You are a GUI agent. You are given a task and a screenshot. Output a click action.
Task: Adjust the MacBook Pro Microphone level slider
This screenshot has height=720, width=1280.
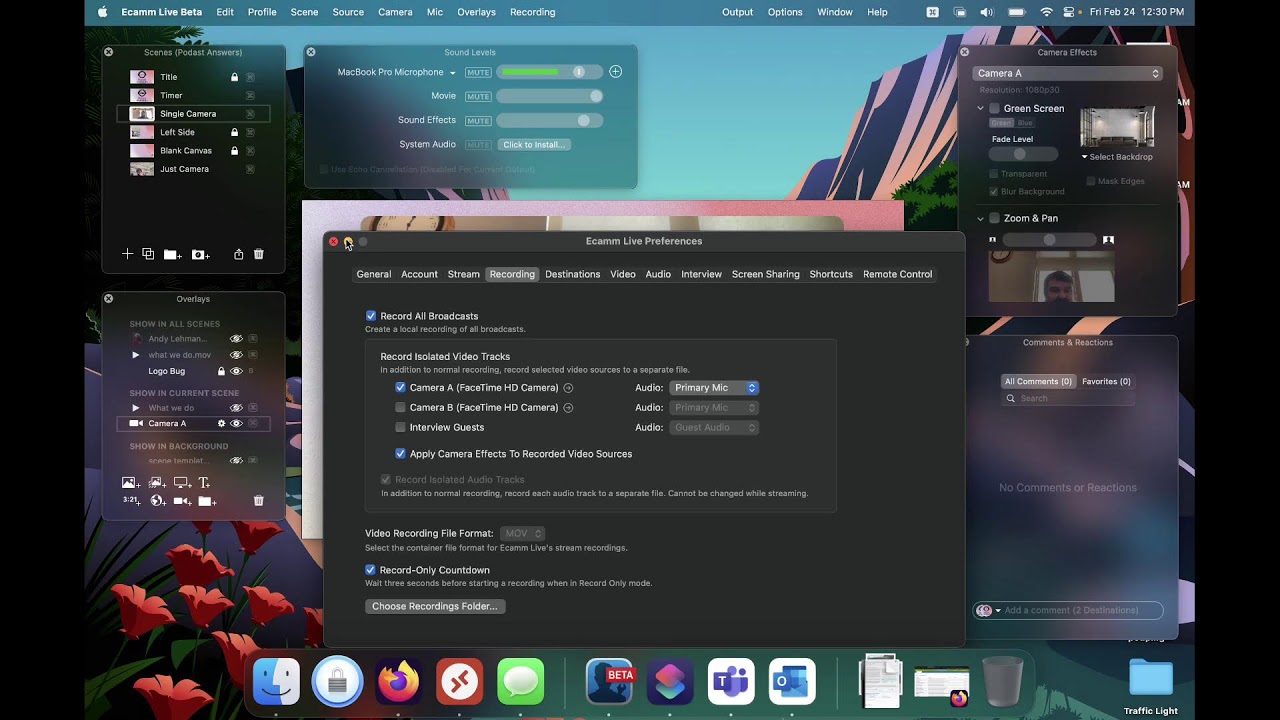coord(551,72)
